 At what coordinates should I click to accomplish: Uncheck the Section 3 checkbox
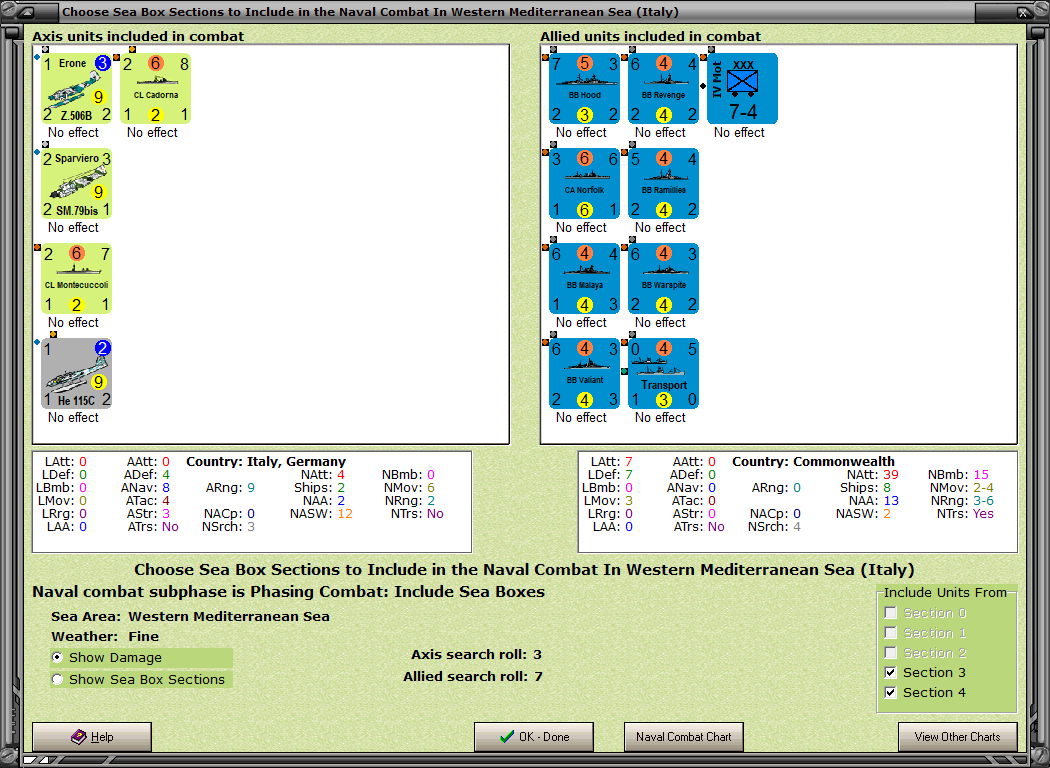891,672
